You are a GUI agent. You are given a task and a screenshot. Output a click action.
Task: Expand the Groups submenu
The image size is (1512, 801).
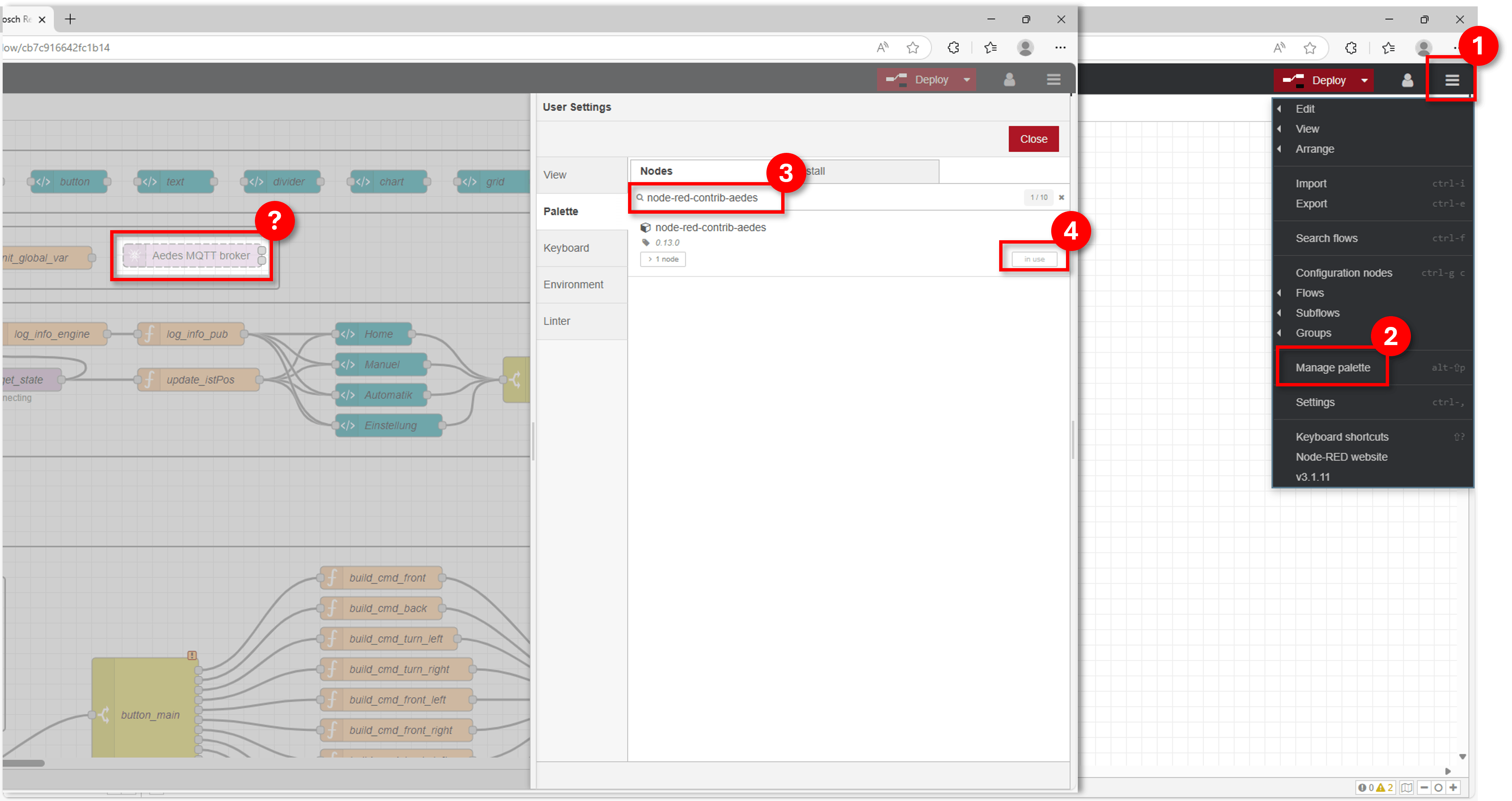point(1372,332)
